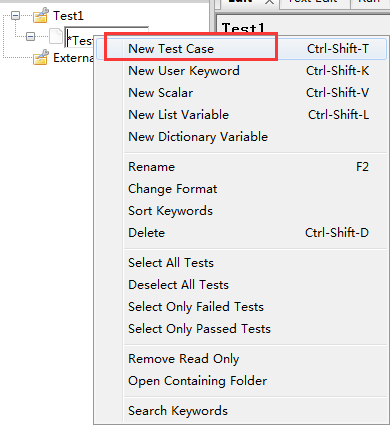Click the Test1 folder icon
Screen dimensions: 390x425
pos(41,15)
